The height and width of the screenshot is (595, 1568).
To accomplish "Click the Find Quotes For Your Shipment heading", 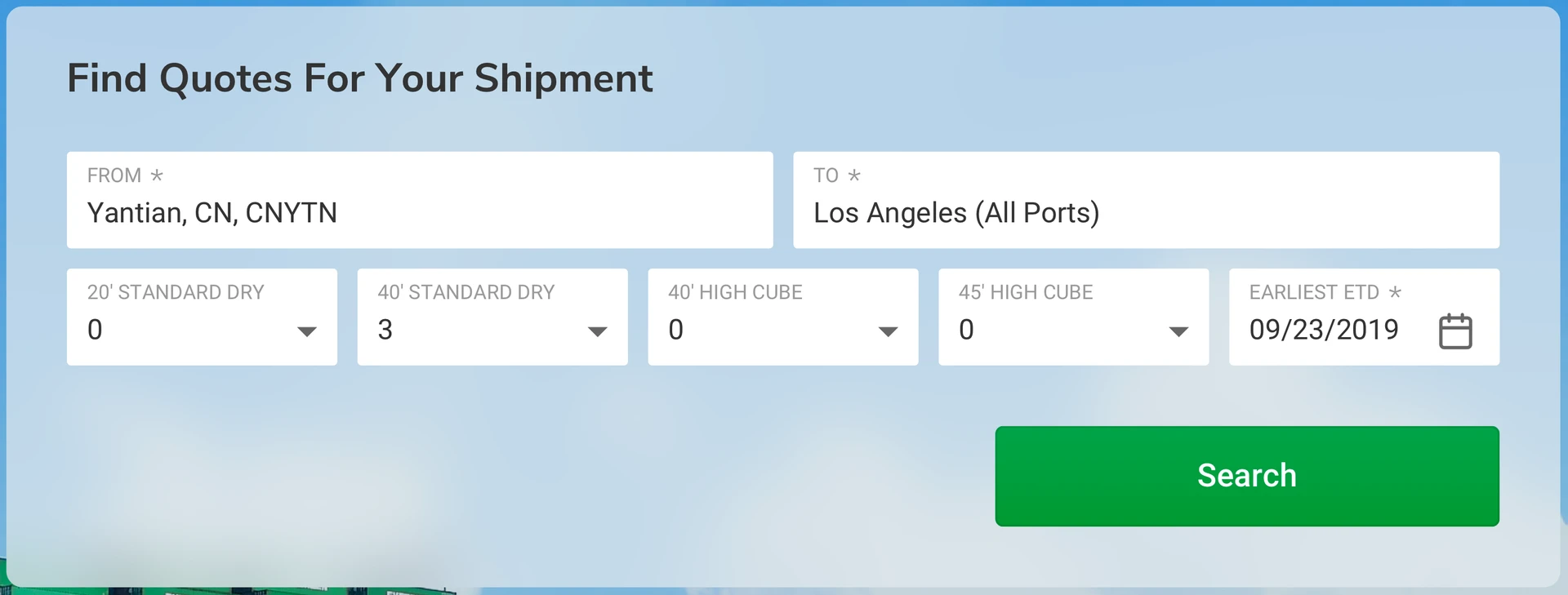I will coord(359,78).
